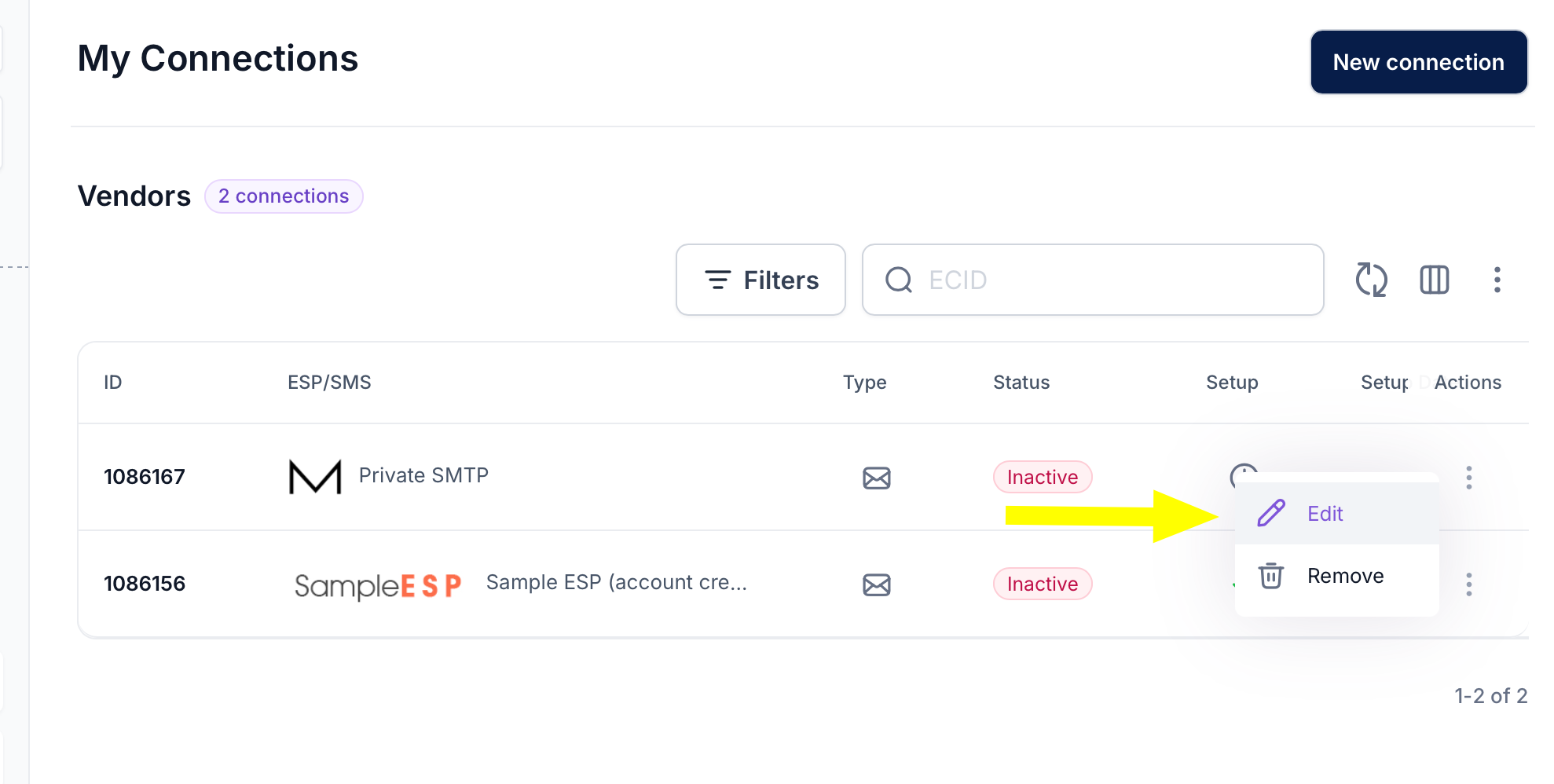Click Inactive status of Private SMTP
Image resolution: width=1554 pixels, height=784 pixels.
click(1043, 477)
